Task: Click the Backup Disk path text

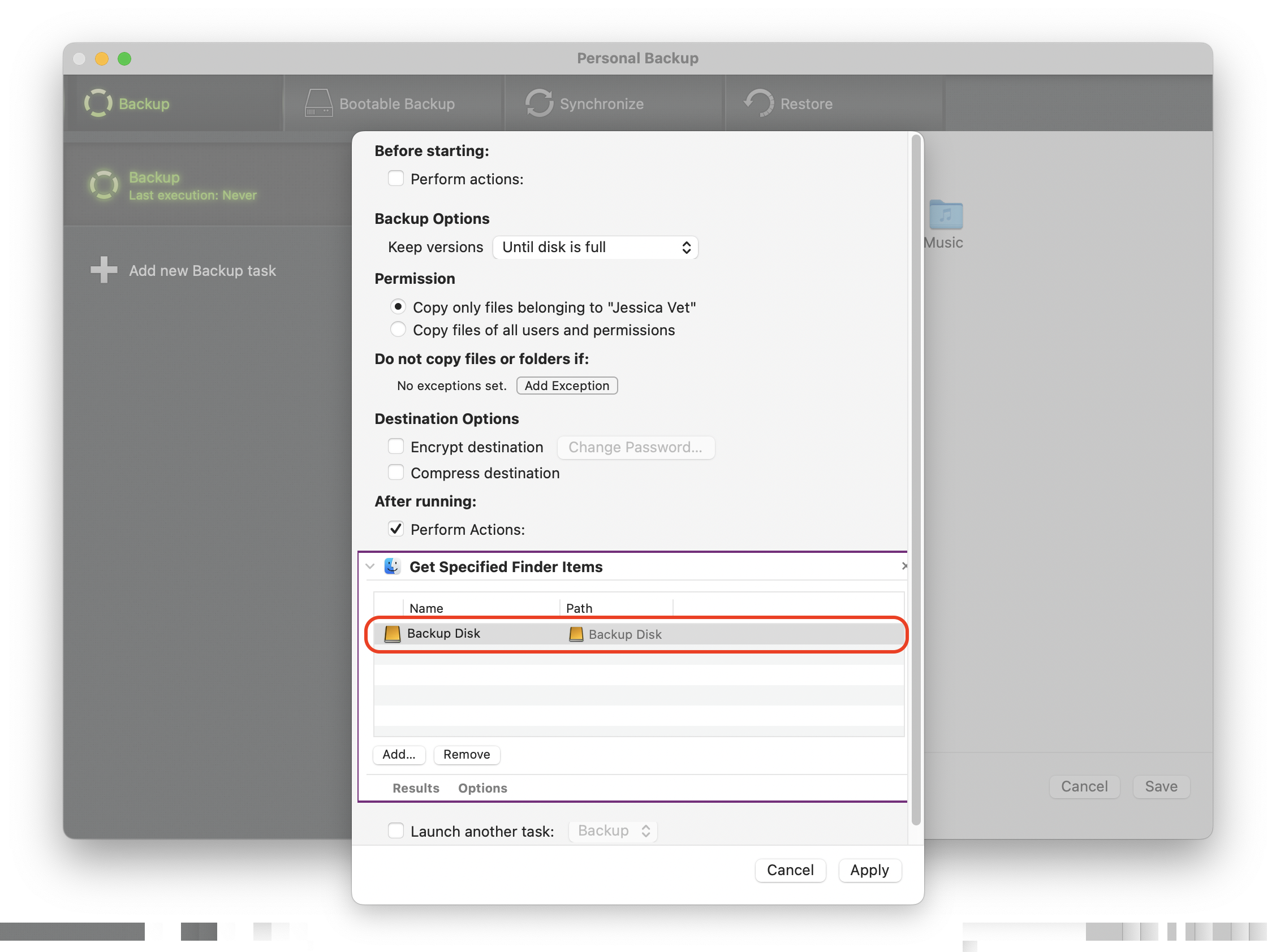Action: point(625,634)
